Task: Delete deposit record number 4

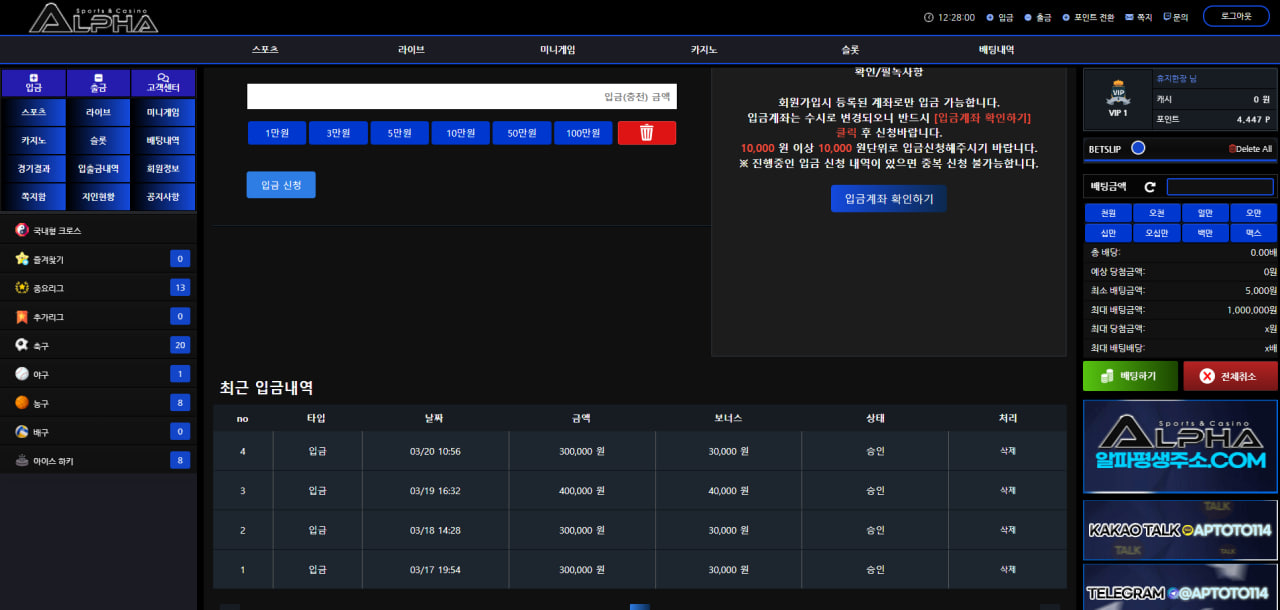Action: 1007,451
